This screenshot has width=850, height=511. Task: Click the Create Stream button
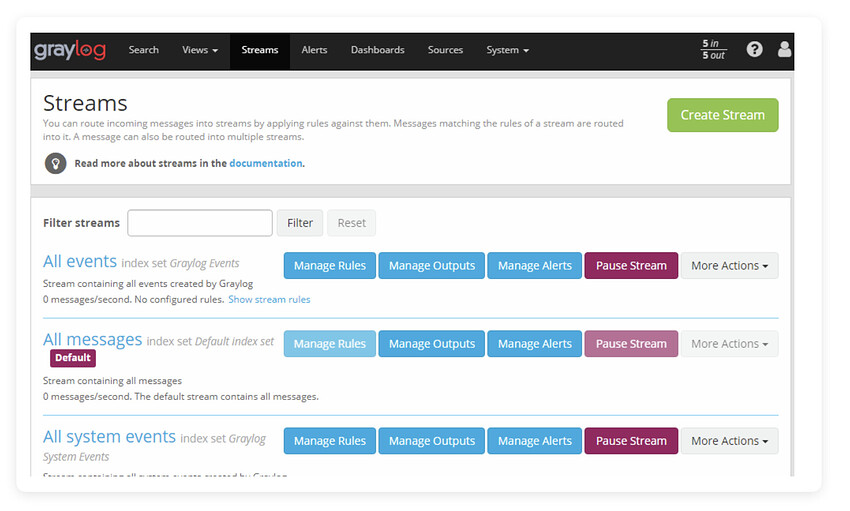(723, 115)
